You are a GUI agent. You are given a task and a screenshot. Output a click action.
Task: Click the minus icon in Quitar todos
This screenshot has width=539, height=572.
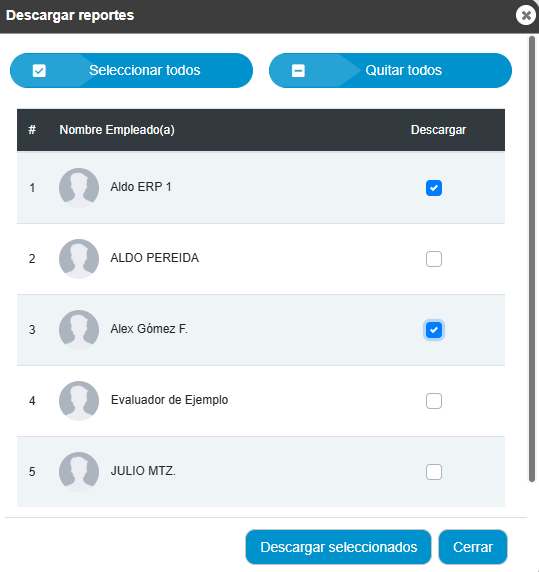pyautogui.click(x=298, y=70)
